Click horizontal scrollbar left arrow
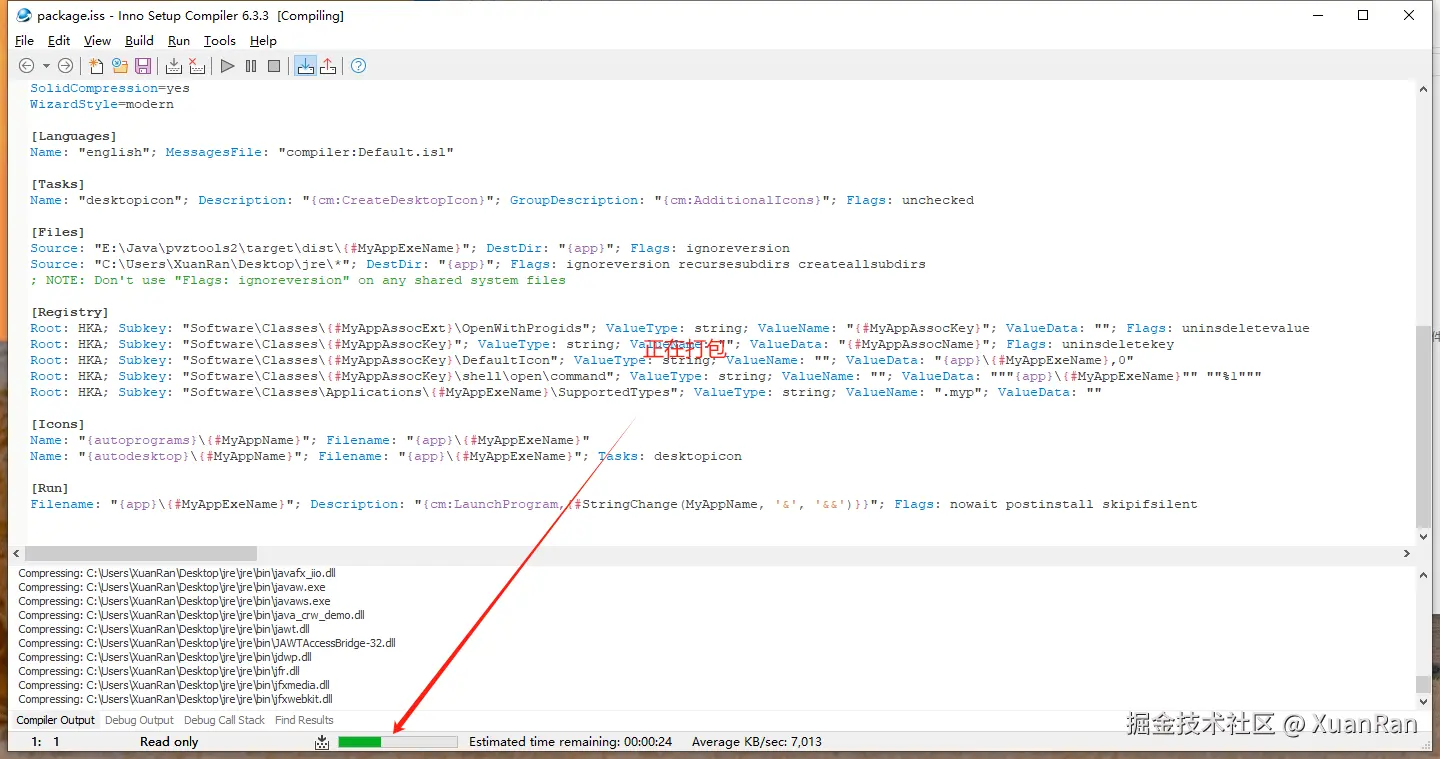1440x759 pixels. pos(17,553)
